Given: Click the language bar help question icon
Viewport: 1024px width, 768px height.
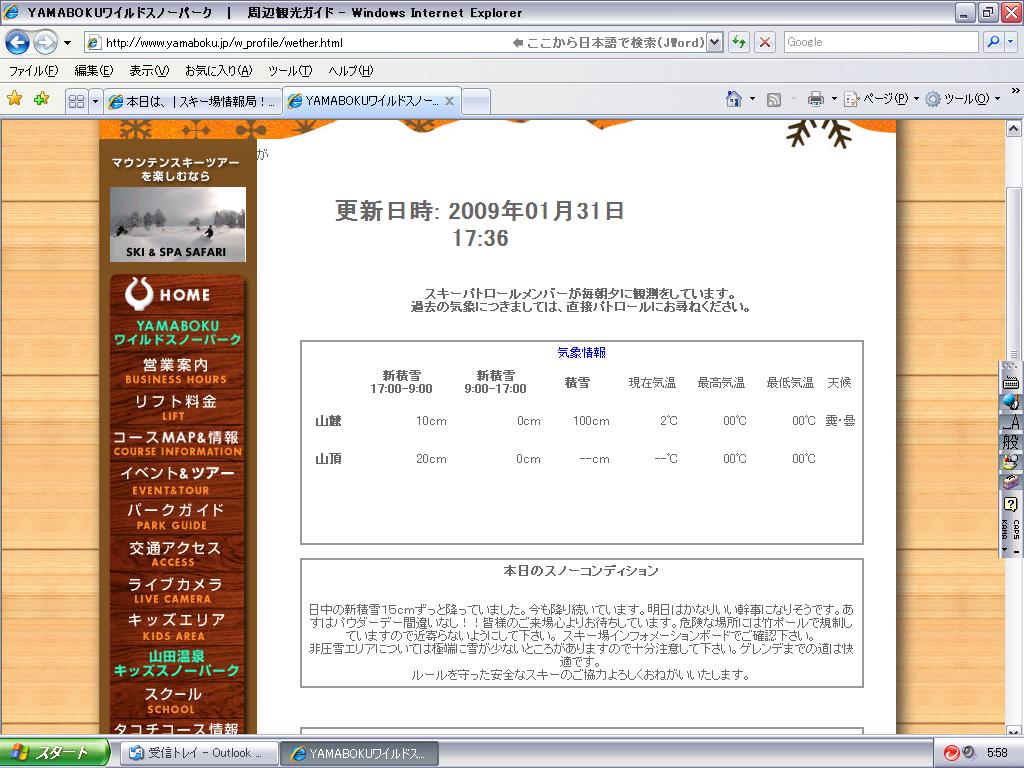Looking at the screenshot, I should (x=1010, y=504).
